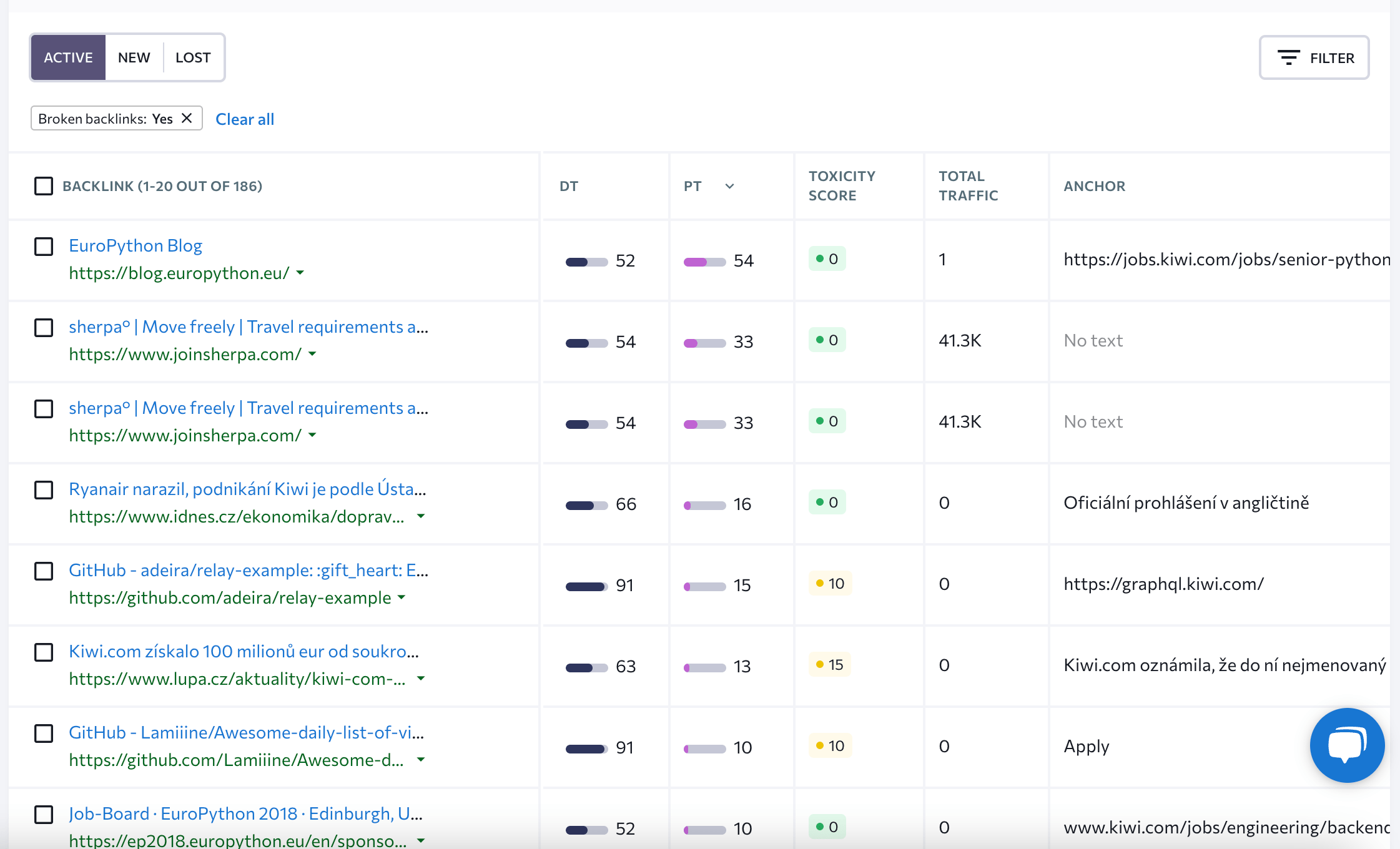This screenshot has height=849, width=1400.
Task: Switch to the NEW tab
Action: click(x=133, y=57)
